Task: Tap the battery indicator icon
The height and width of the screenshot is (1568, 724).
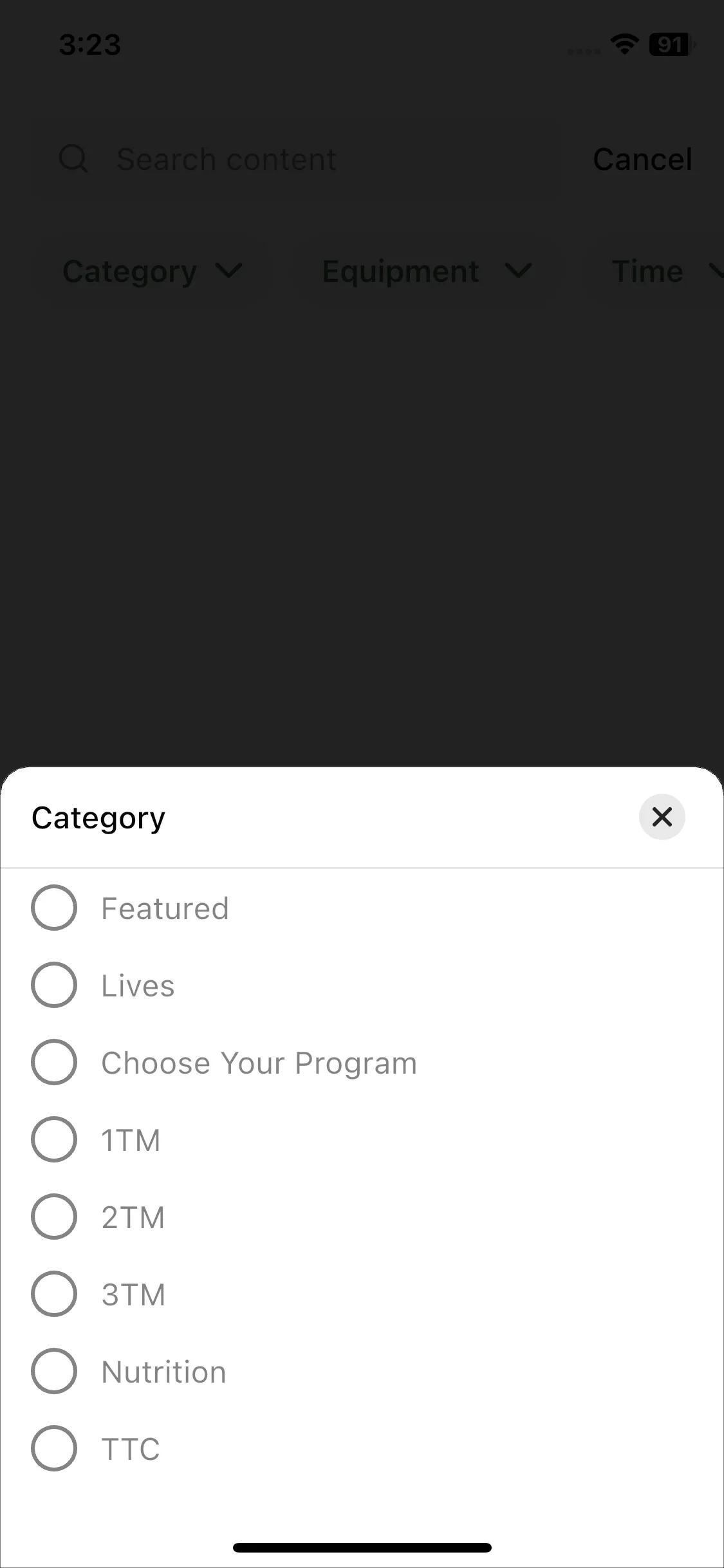Action: point(671,44)
